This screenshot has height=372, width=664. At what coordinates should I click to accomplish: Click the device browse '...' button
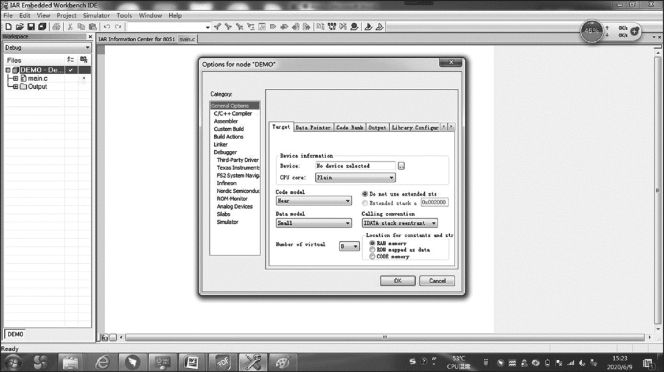(x=401, y=166)
